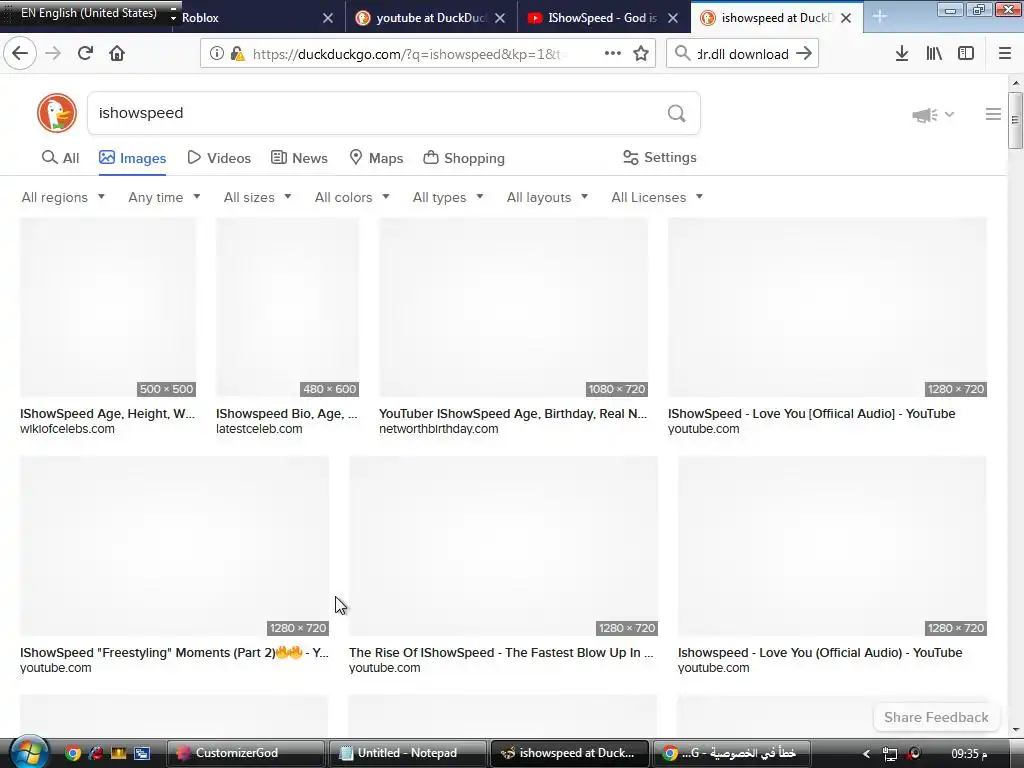Click the vertical scrollbar handle
1024x768 pixels.
(x=1015, y=121)
